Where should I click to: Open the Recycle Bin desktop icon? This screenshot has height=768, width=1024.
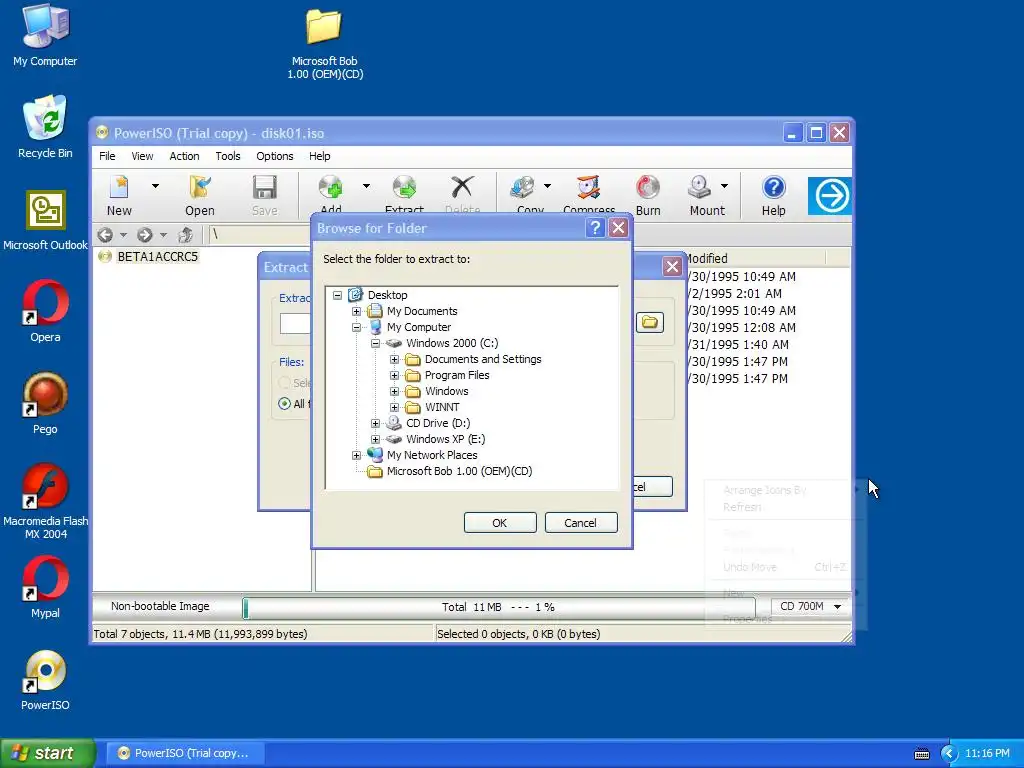pos(45,127)
